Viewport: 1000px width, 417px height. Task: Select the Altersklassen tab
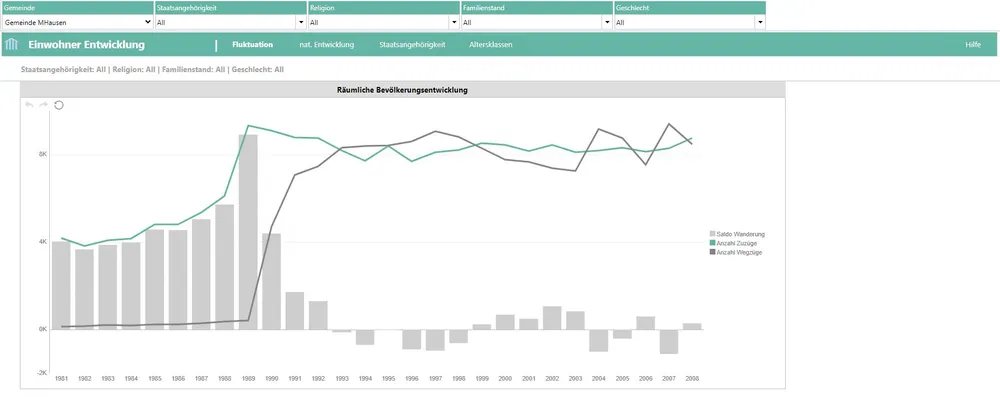point(491,45)
